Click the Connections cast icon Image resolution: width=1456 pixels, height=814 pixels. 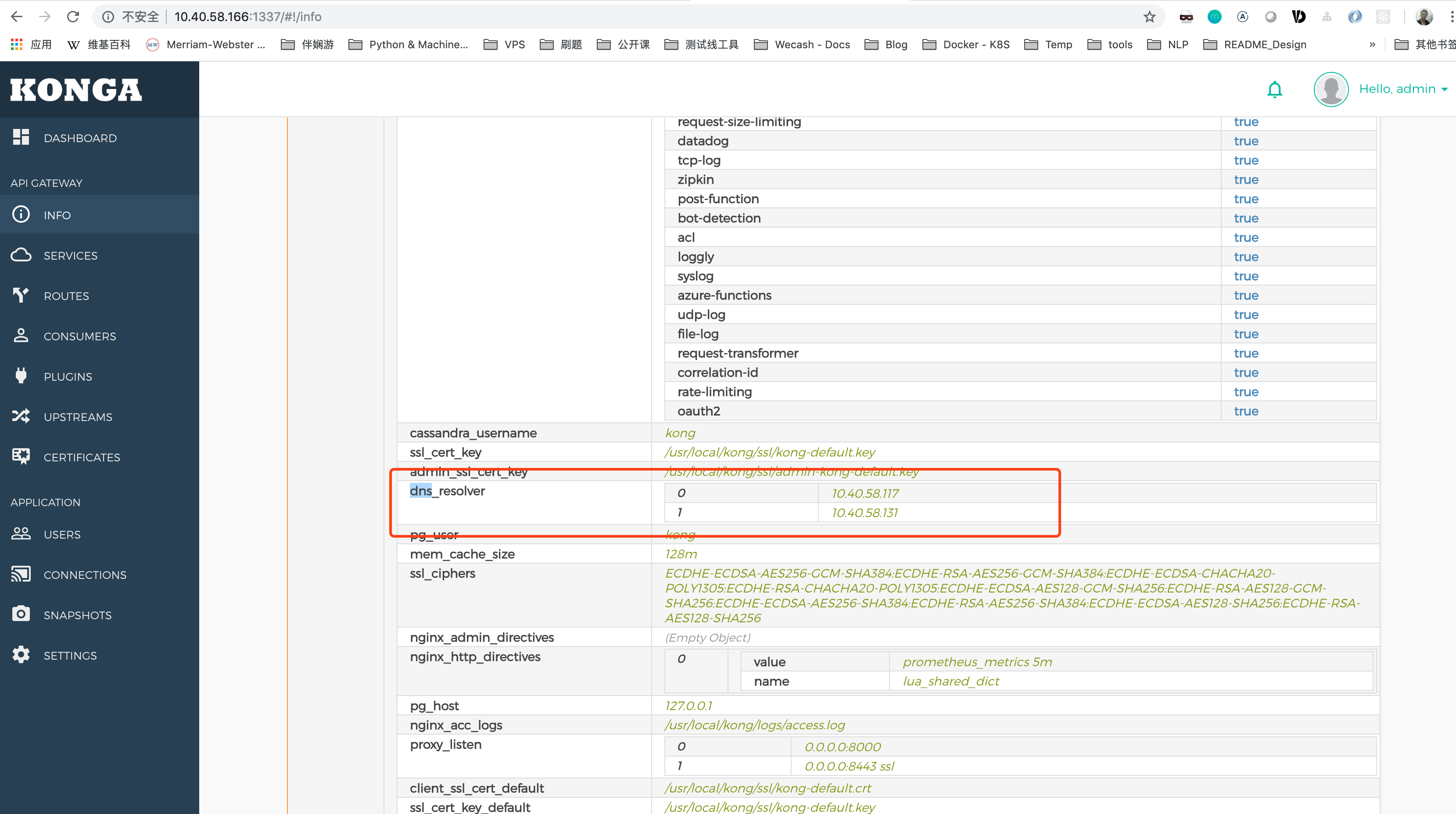(21, 574)
